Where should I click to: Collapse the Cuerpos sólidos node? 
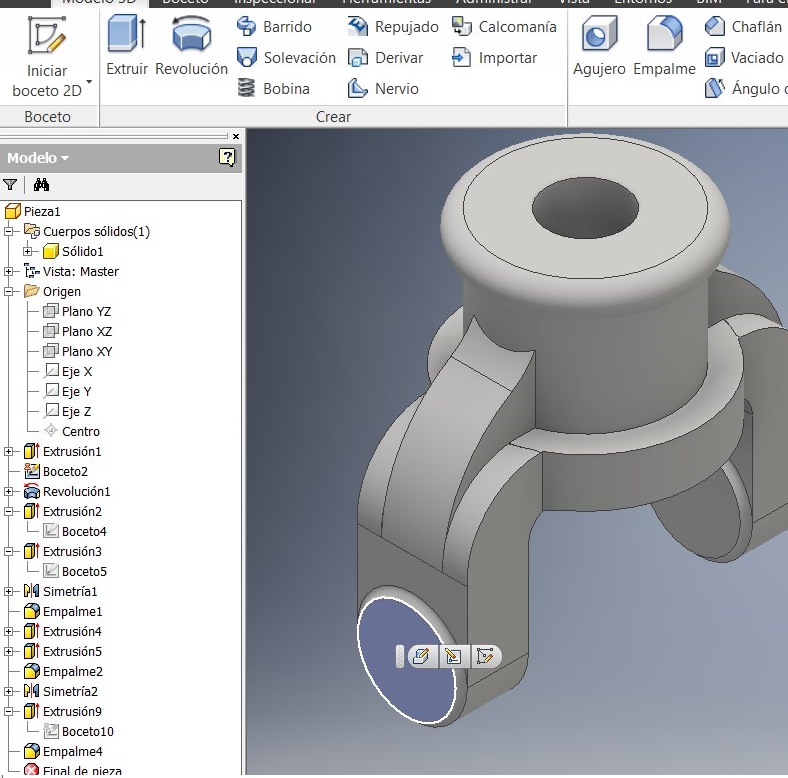click(x=9, y=231)
